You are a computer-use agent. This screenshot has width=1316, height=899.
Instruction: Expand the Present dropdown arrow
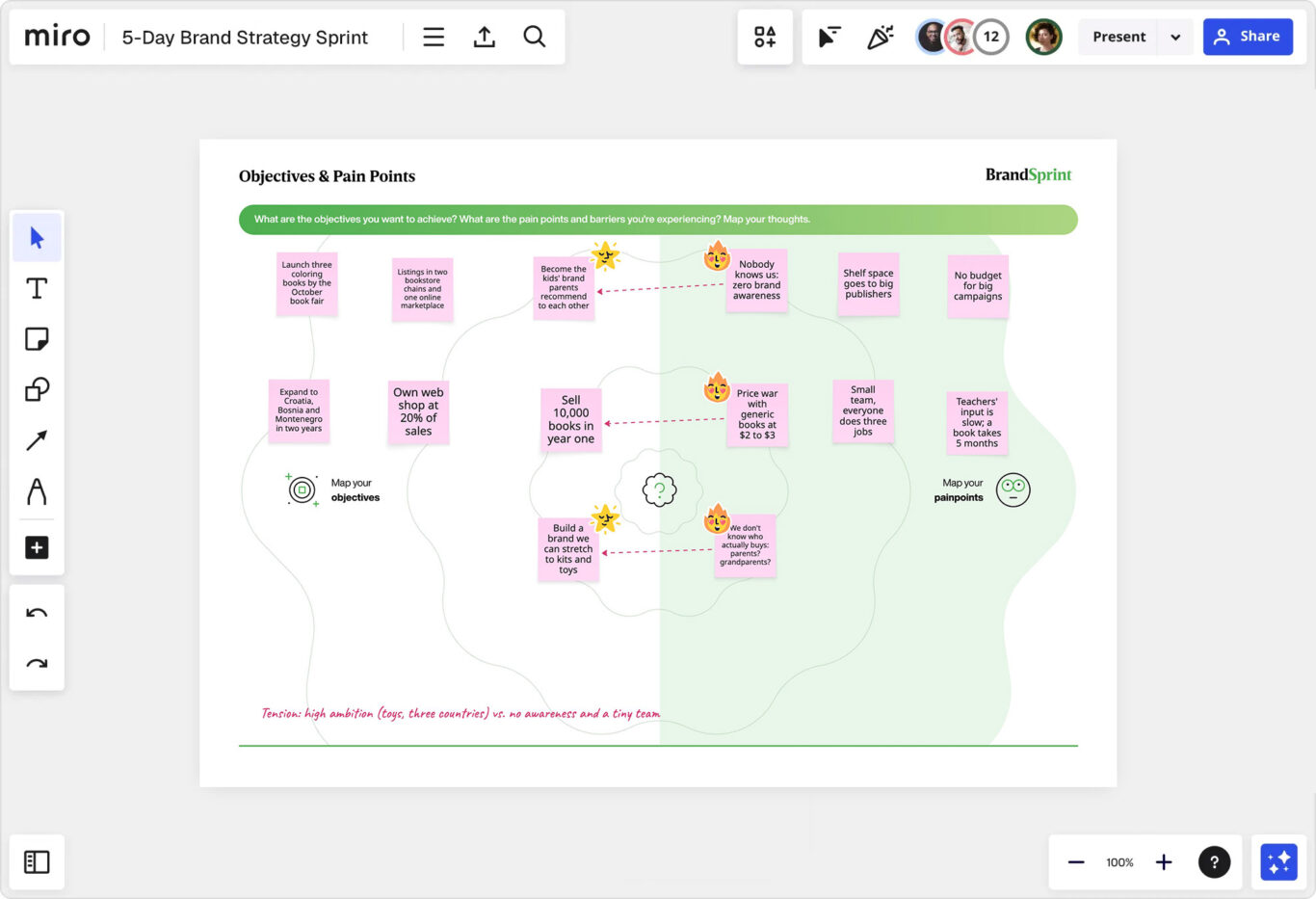[x=1175, y=38]
